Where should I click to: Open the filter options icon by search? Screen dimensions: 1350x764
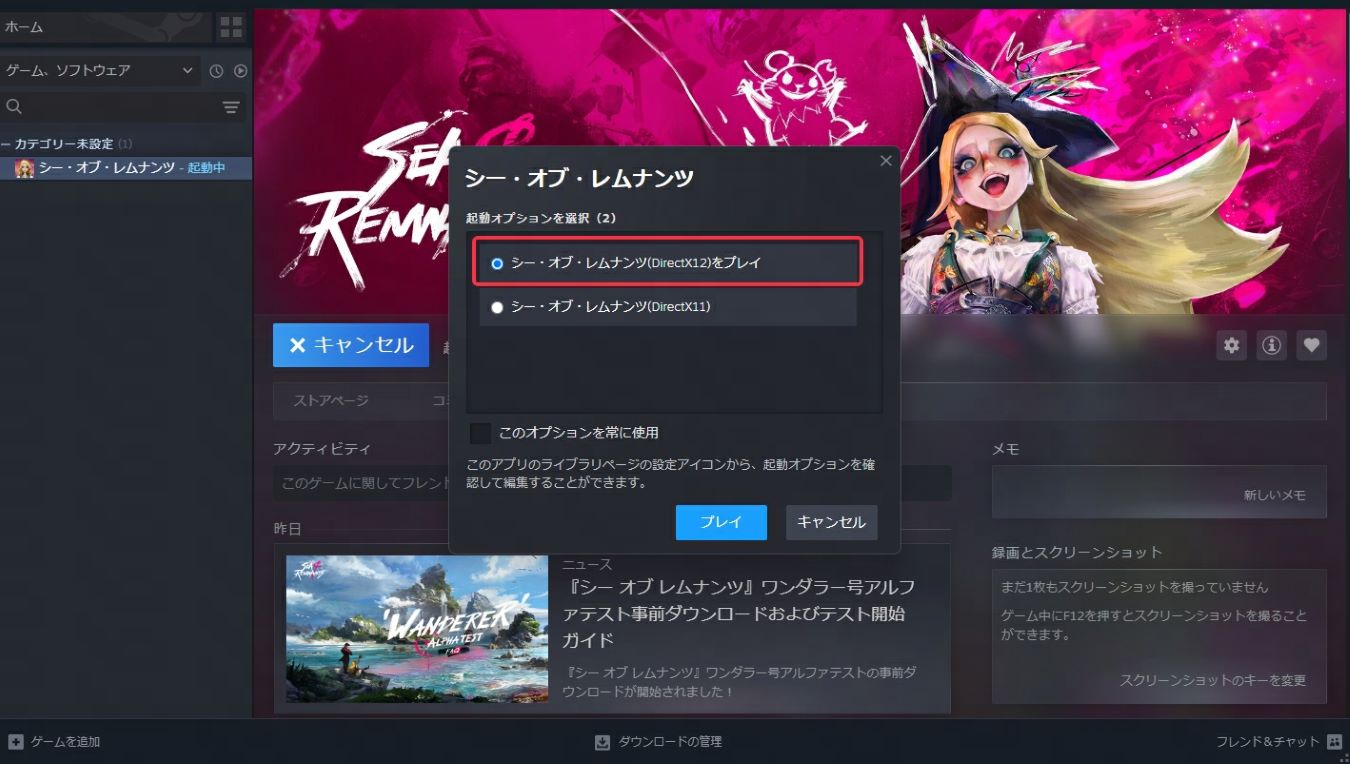pyautogui.click(x=231, y=107)
